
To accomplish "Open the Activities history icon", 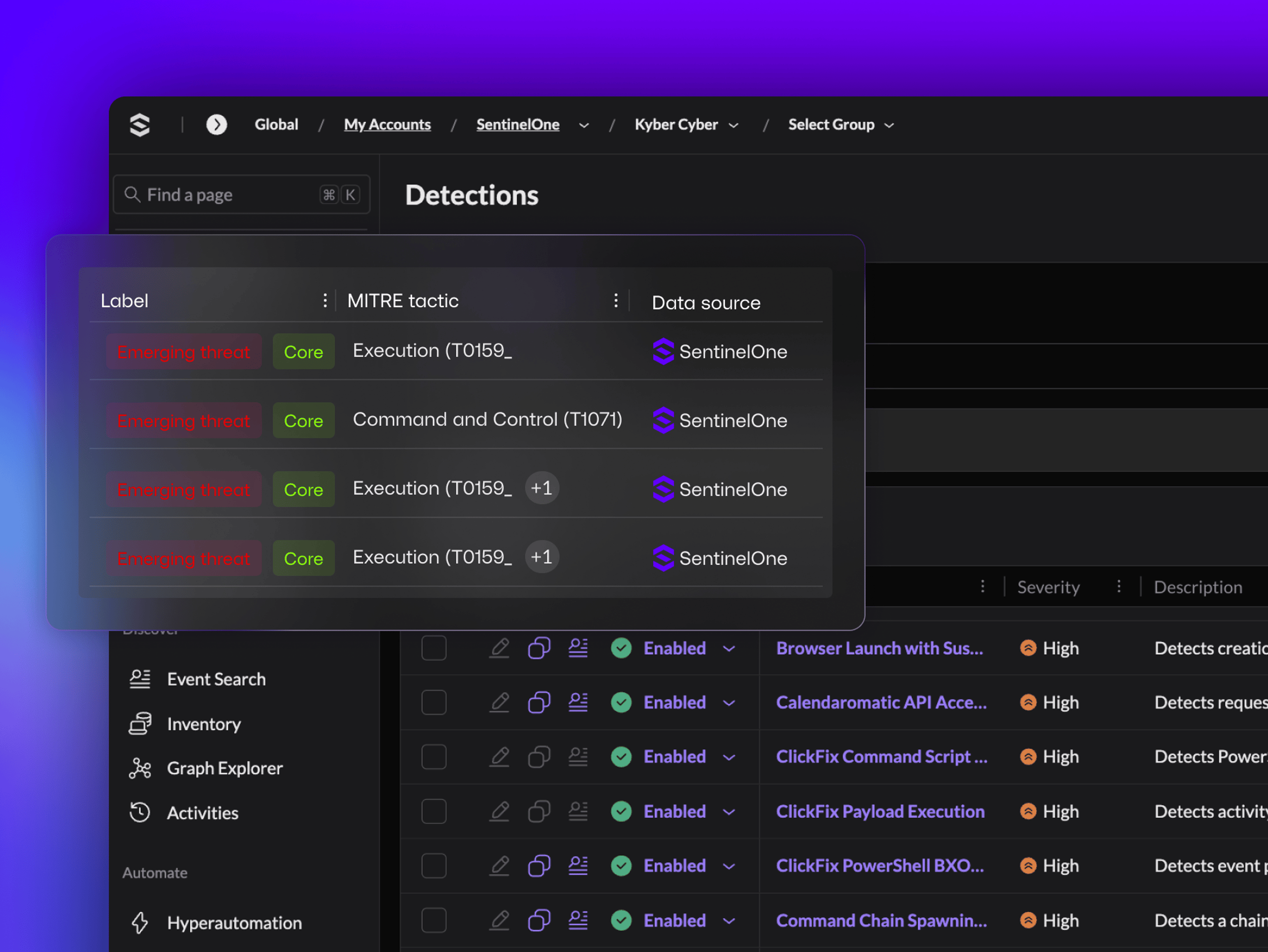I will tap(140, 812).
